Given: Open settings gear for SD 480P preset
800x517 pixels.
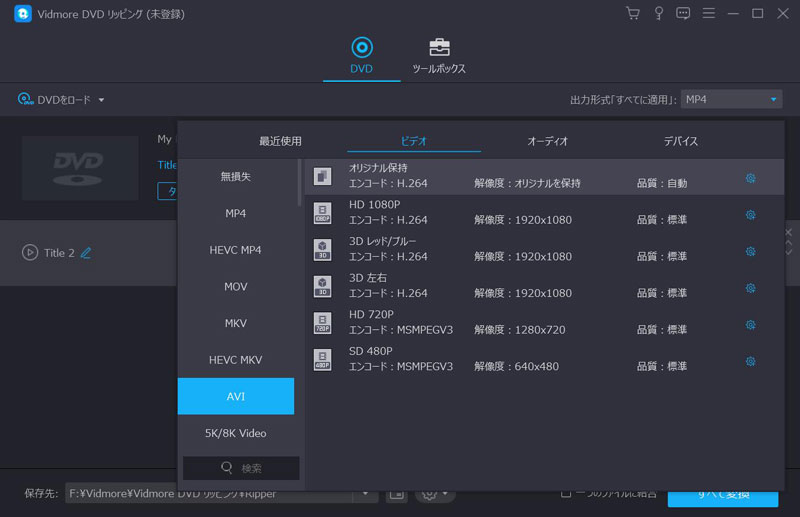Looking at the screenshot, I should click(x=750, y=362).
